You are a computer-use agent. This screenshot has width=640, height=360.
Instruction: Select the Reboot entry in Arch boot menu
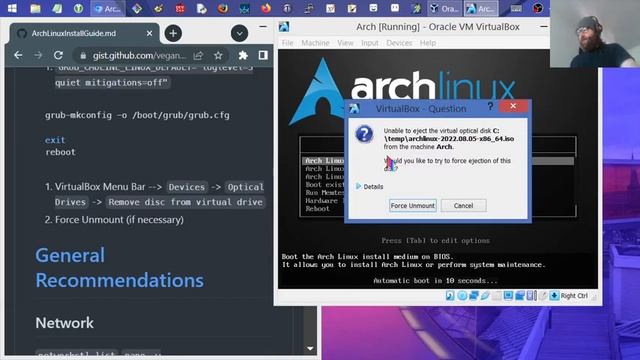tap(317, 209)
